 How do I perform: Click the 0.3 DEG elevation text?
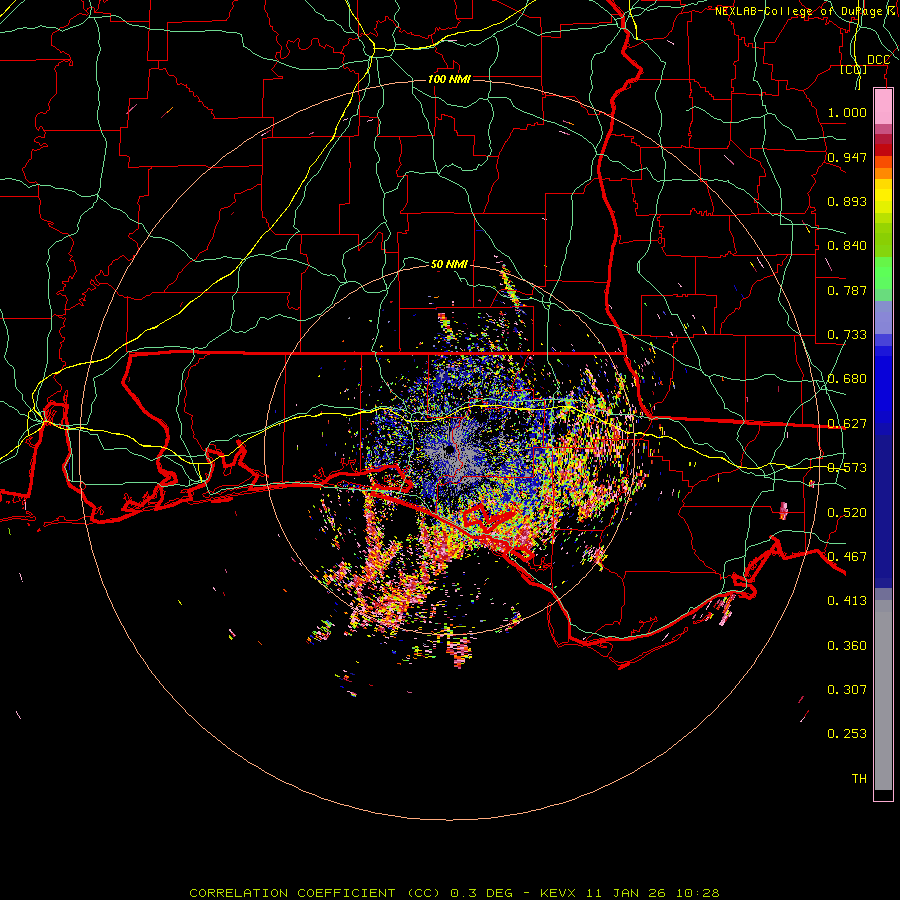(481, 893)
